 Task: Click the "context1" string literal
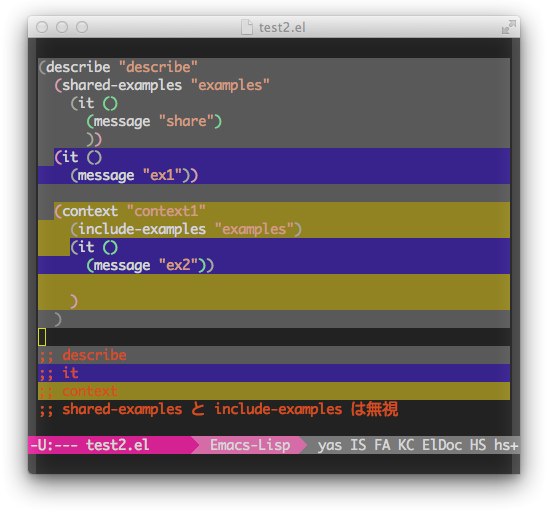point(166,211)
